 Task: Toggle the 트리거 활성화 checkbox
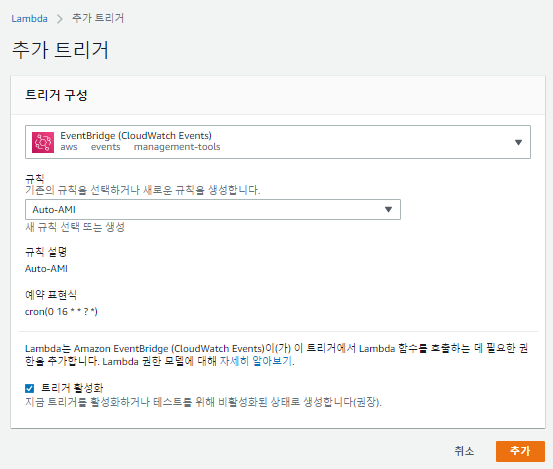click(30, 388)
